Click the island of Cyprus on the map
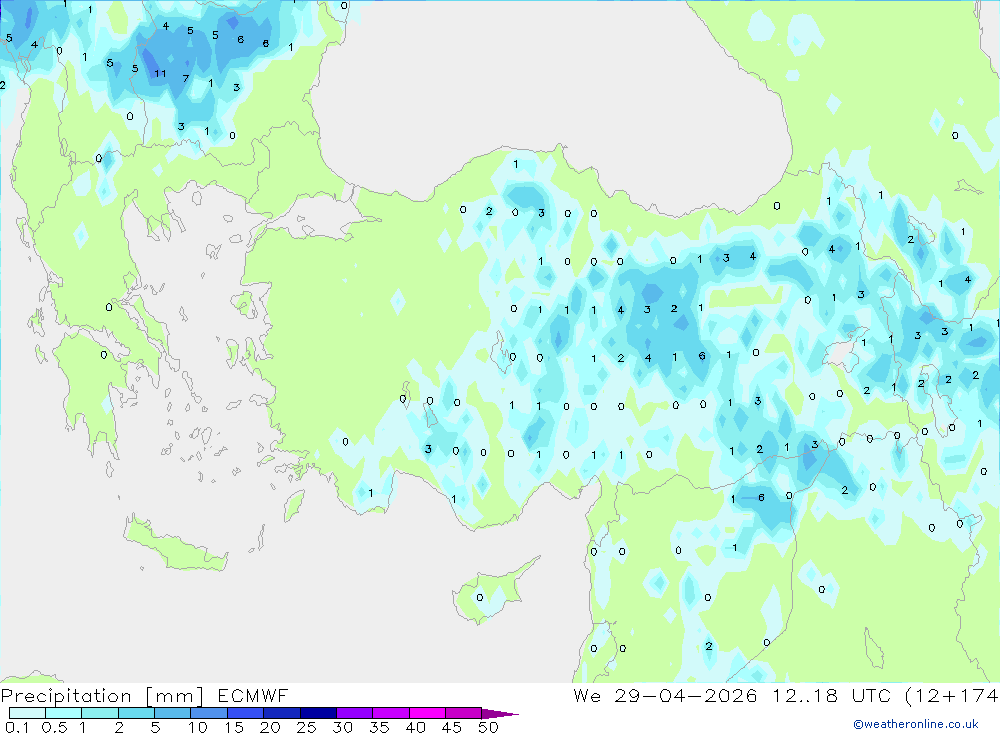Screen dimensions: 1000x733 click(488, 593)
